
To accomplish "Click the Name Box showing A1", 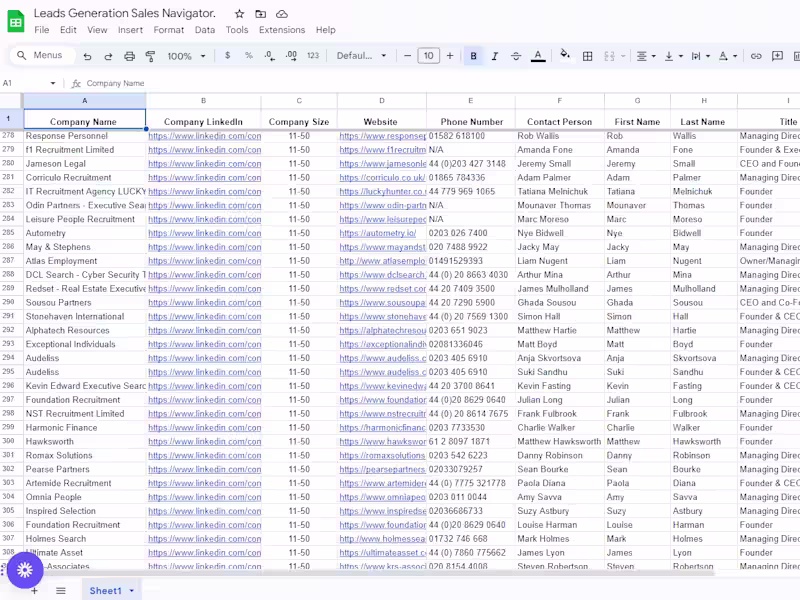I will pyautogui.click(x=25, y=83).
